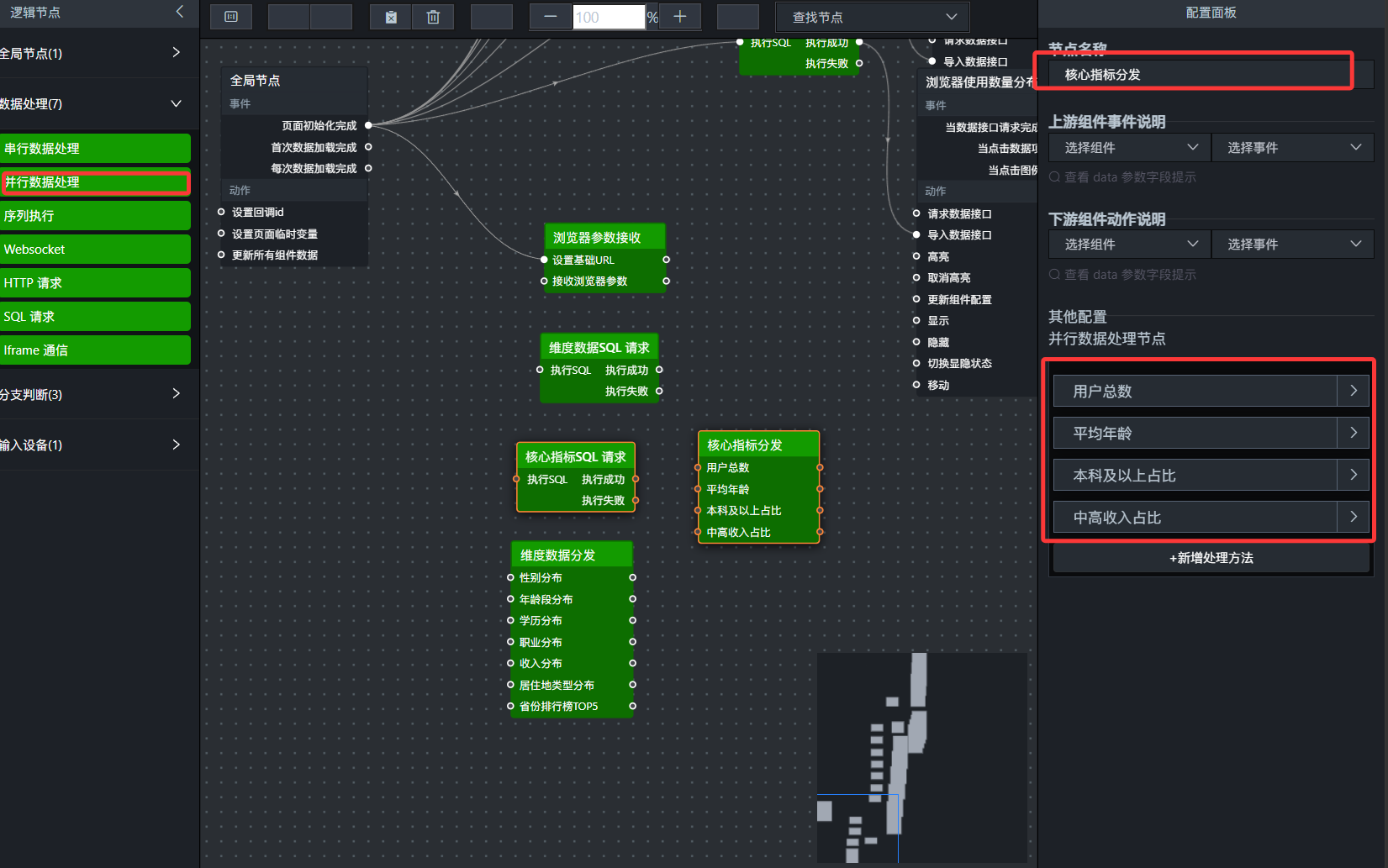Screen dimensions: 1388x868
Task: Select the 串行数据处理 node type
Action: [95, 149]
